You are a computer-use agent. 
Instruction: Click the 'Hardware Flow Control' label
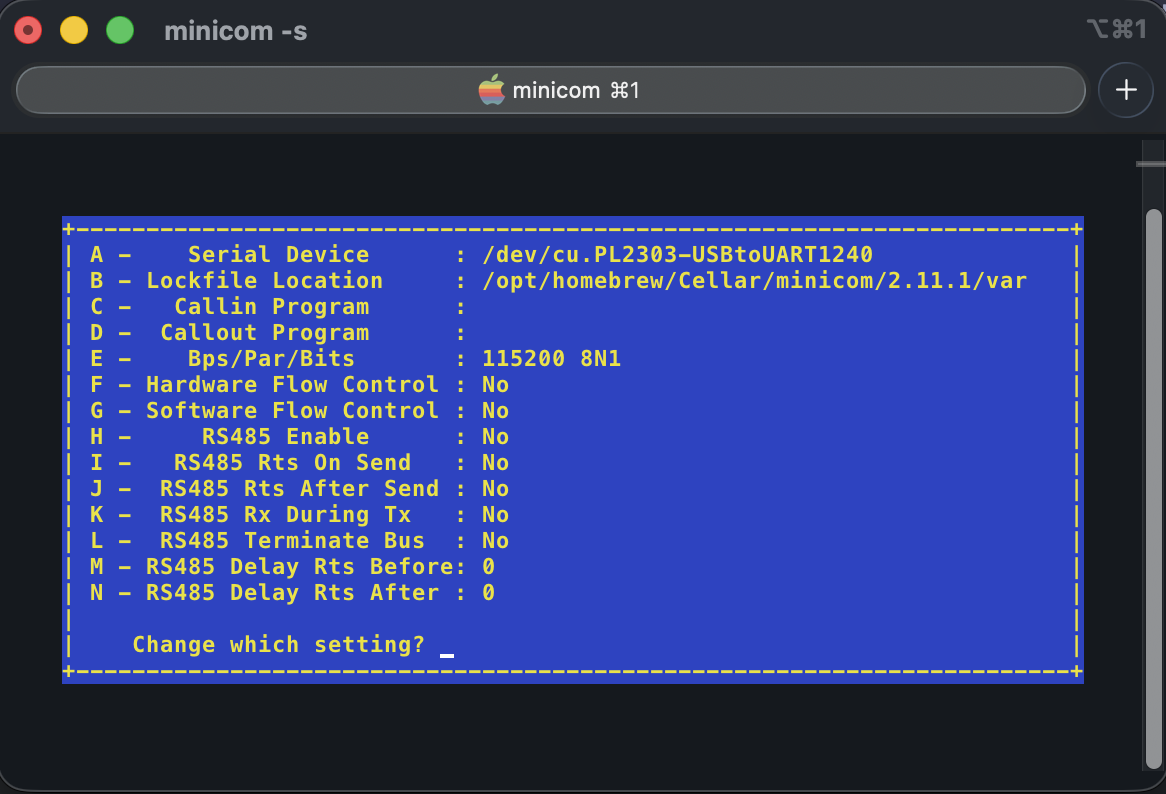pos(292,384)
